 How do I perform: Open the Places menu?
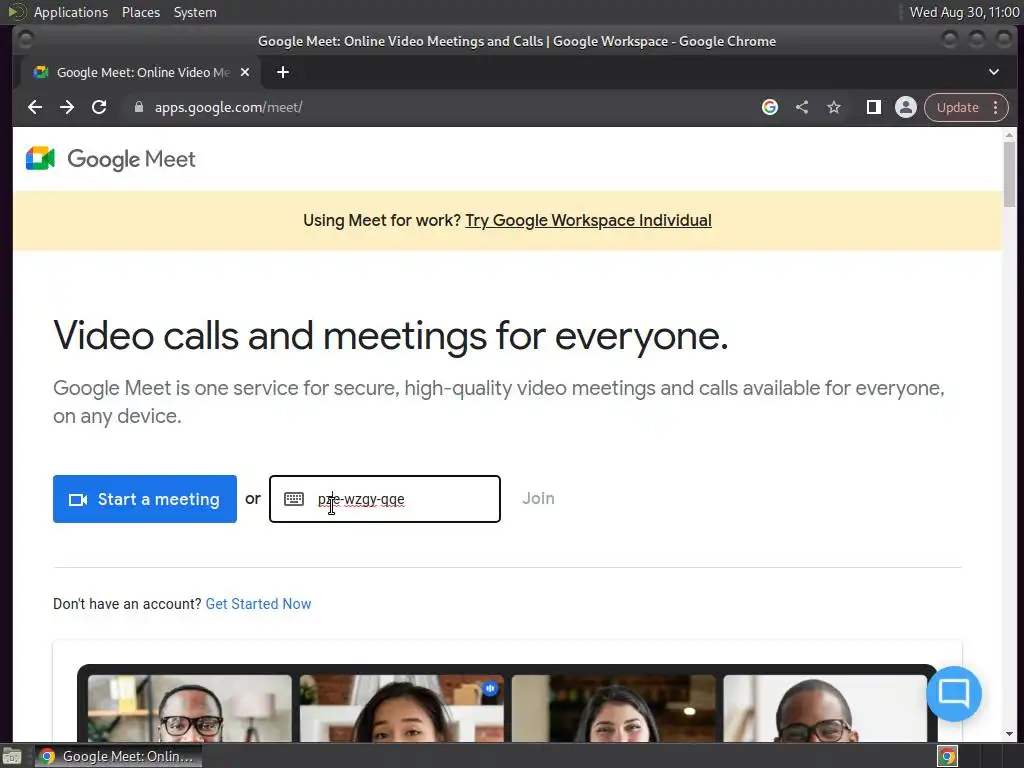coord(141,12)
